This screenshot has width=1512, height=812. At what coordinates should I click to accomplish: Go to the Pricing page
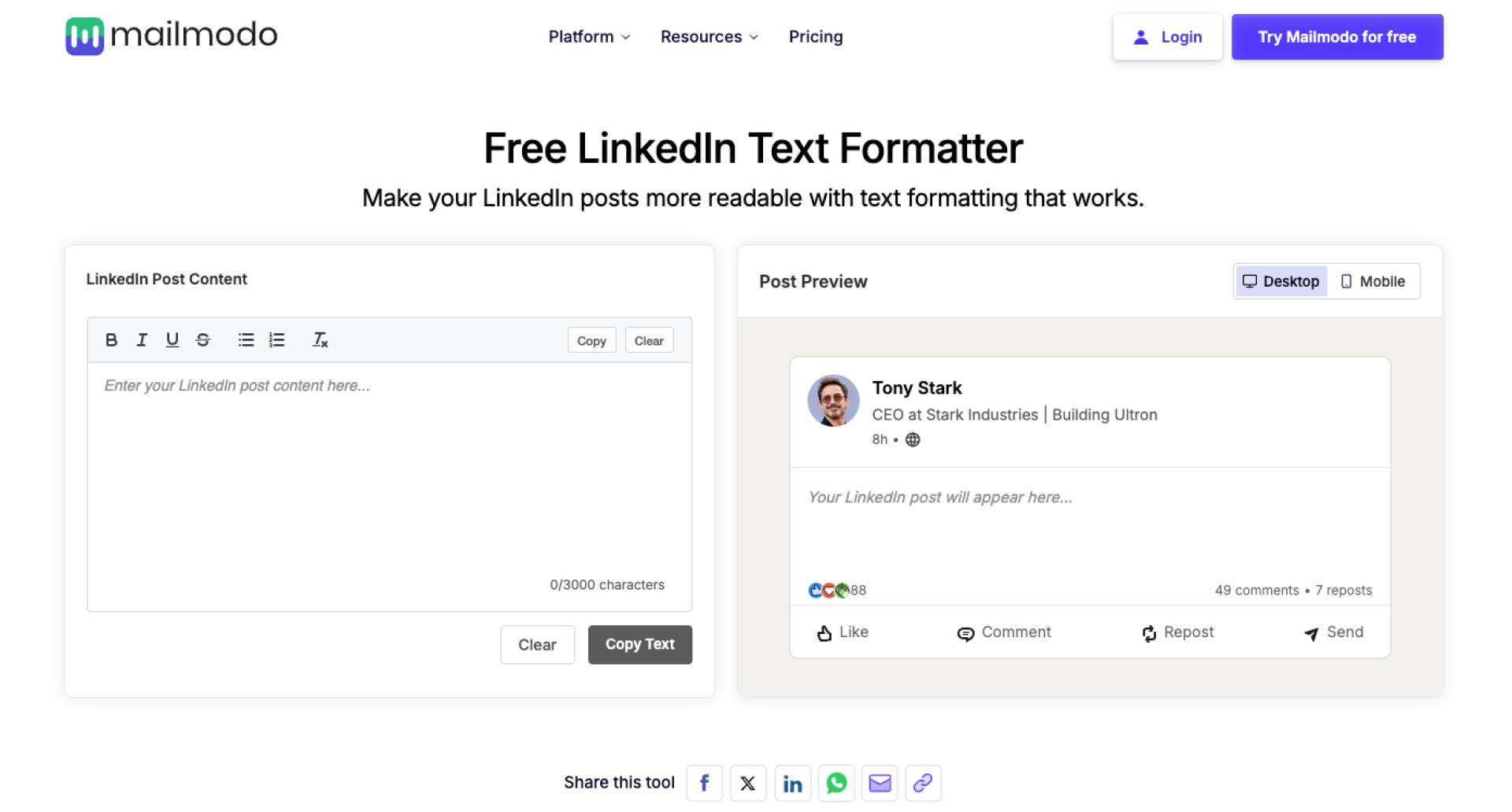(x=816, y=37)
